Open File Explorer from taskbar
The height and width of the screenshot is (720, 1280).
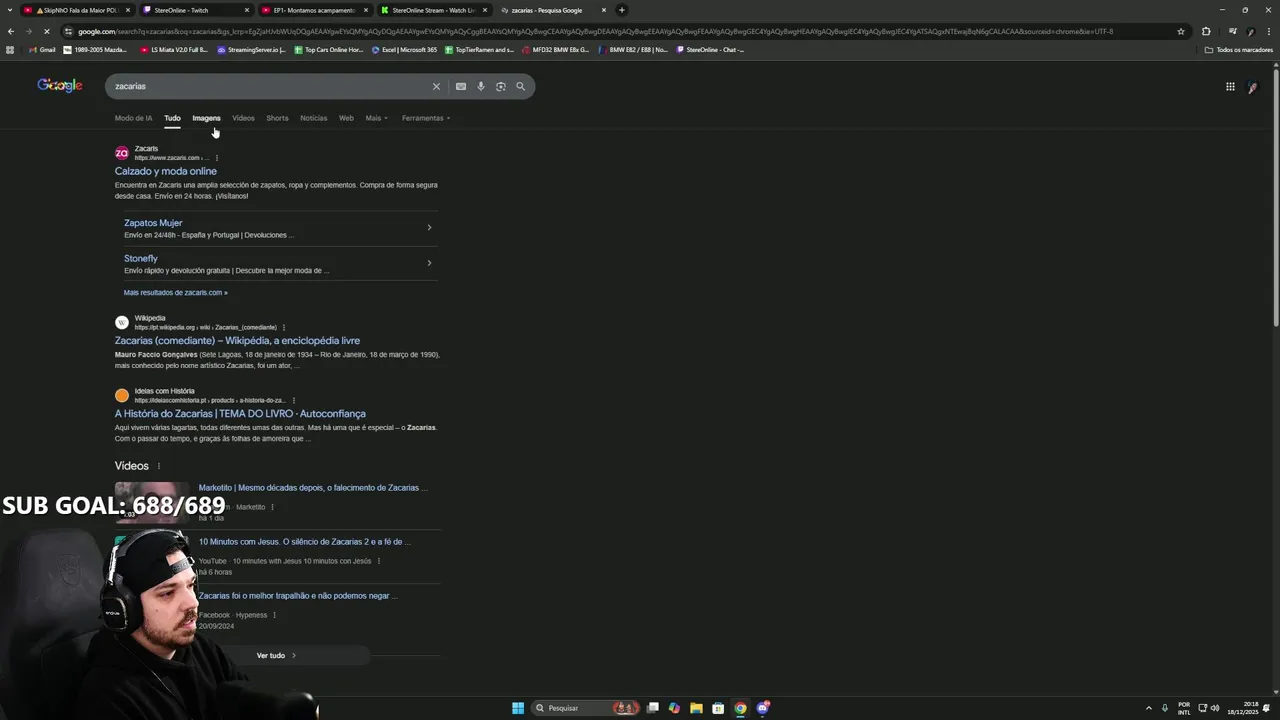tap(696, 708)
